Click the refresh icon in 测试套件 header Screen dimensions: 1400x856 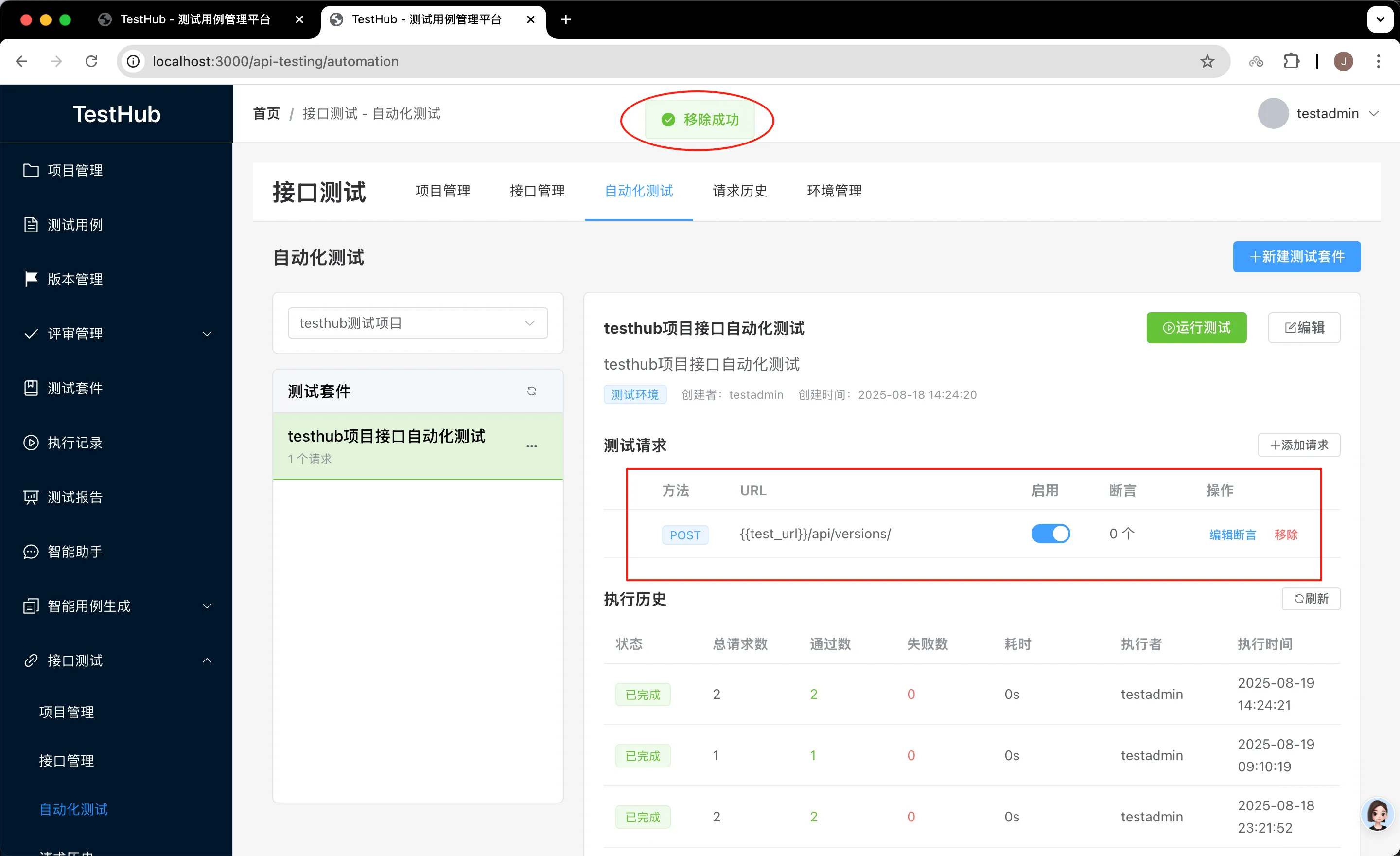(531, 391)
